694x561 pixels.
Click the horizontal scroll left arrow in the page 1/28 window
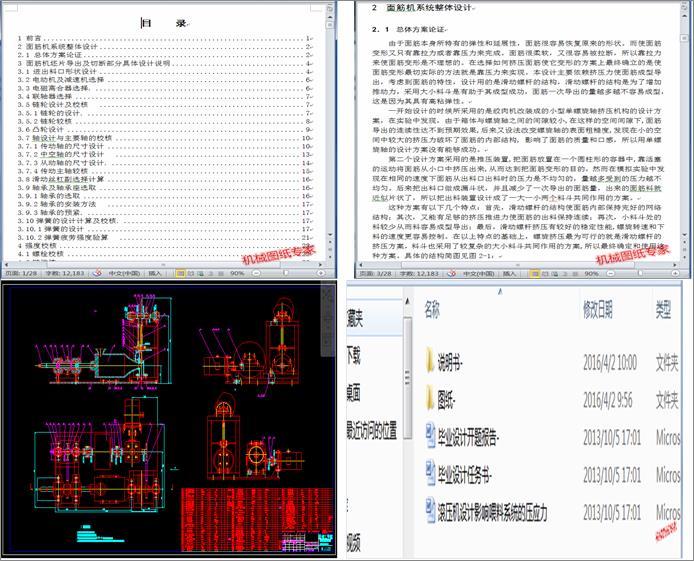(x=7, y=265)
